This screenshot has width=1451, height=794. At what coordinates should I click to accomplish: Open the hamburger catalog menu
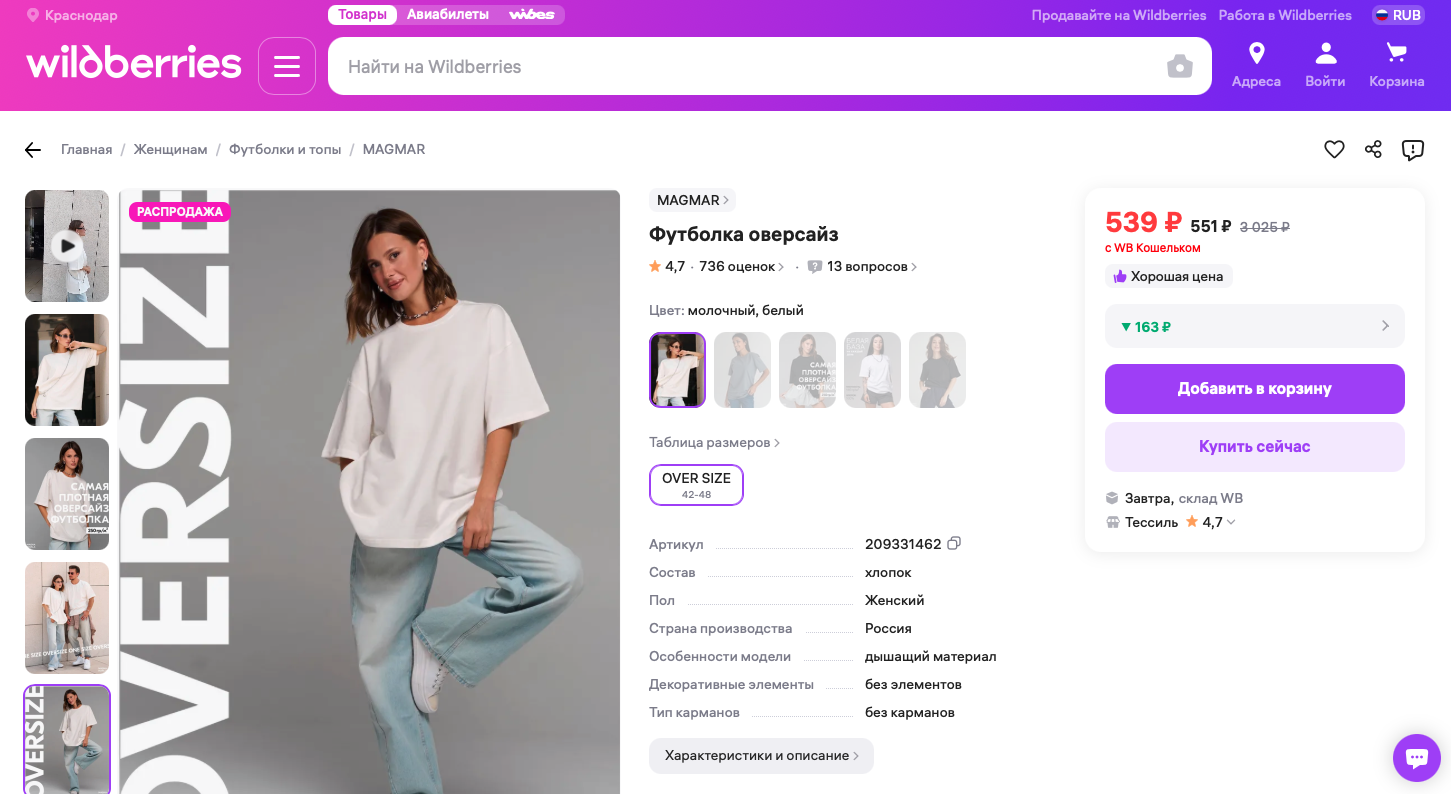287,66
